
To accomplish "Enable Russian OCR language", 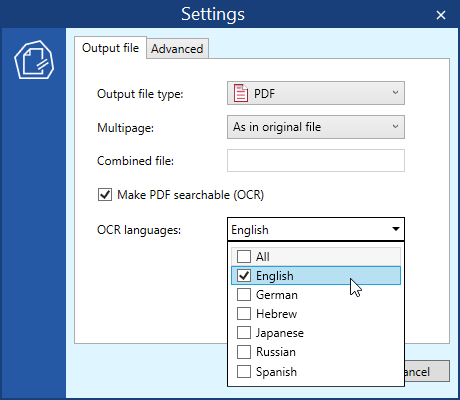I will [x=244, y=352].
